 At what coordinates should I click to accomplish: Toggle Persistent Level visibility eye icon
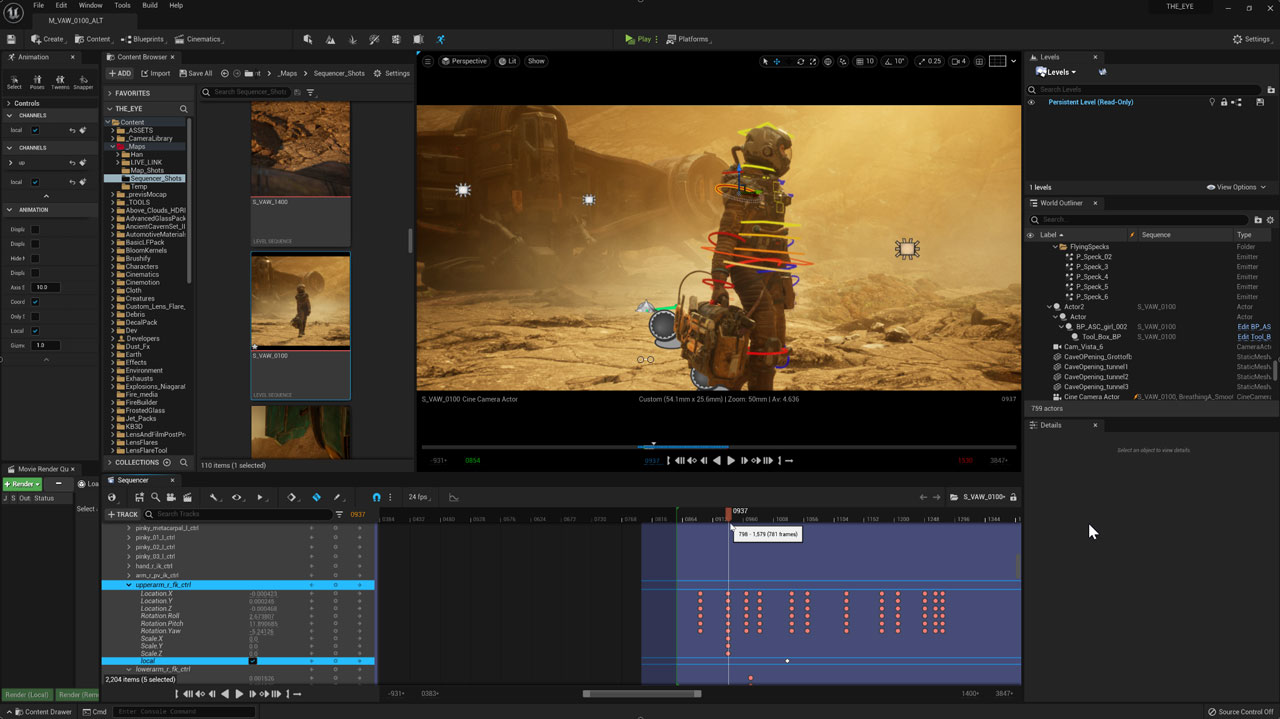1031,102
